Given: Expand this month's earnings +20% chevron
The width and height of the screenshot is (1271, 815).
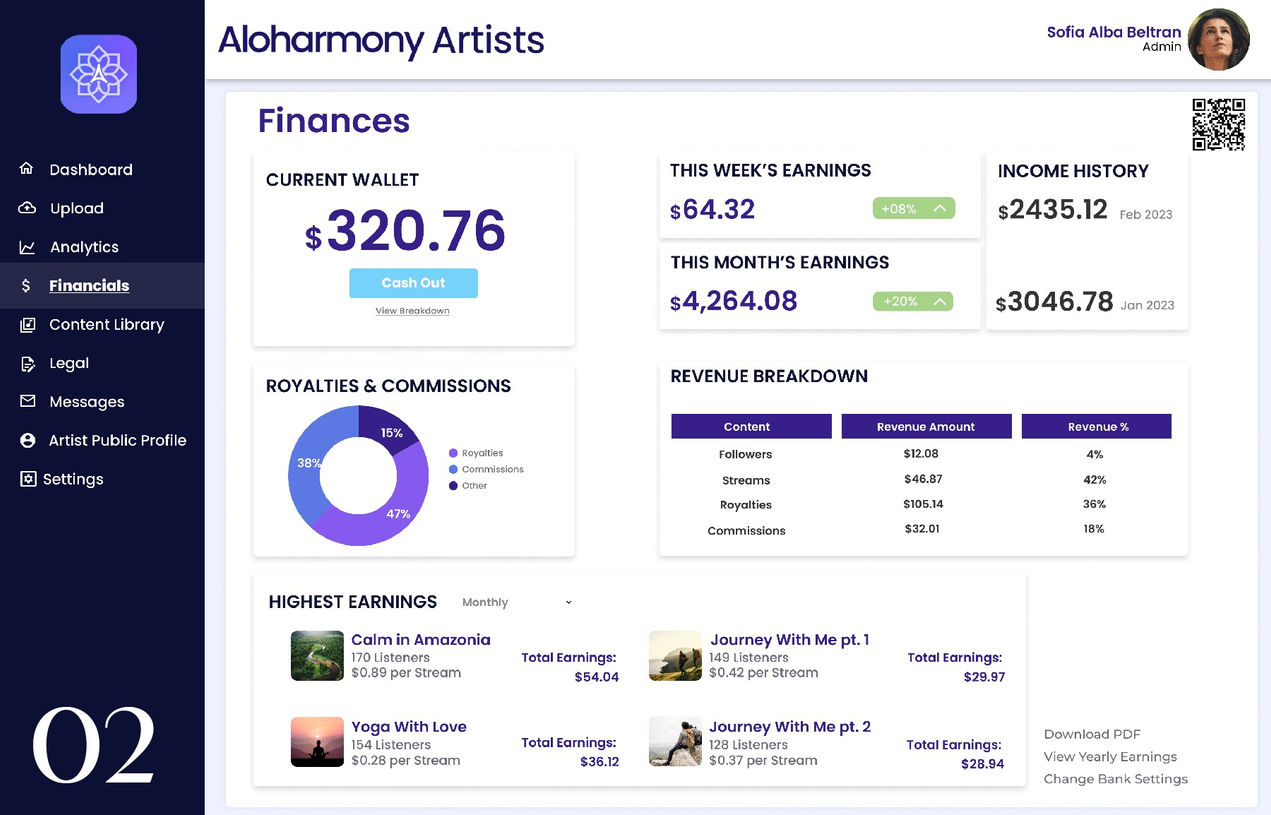Looking at the screenshot, I should pyautogui.click(x=939, y=301).
